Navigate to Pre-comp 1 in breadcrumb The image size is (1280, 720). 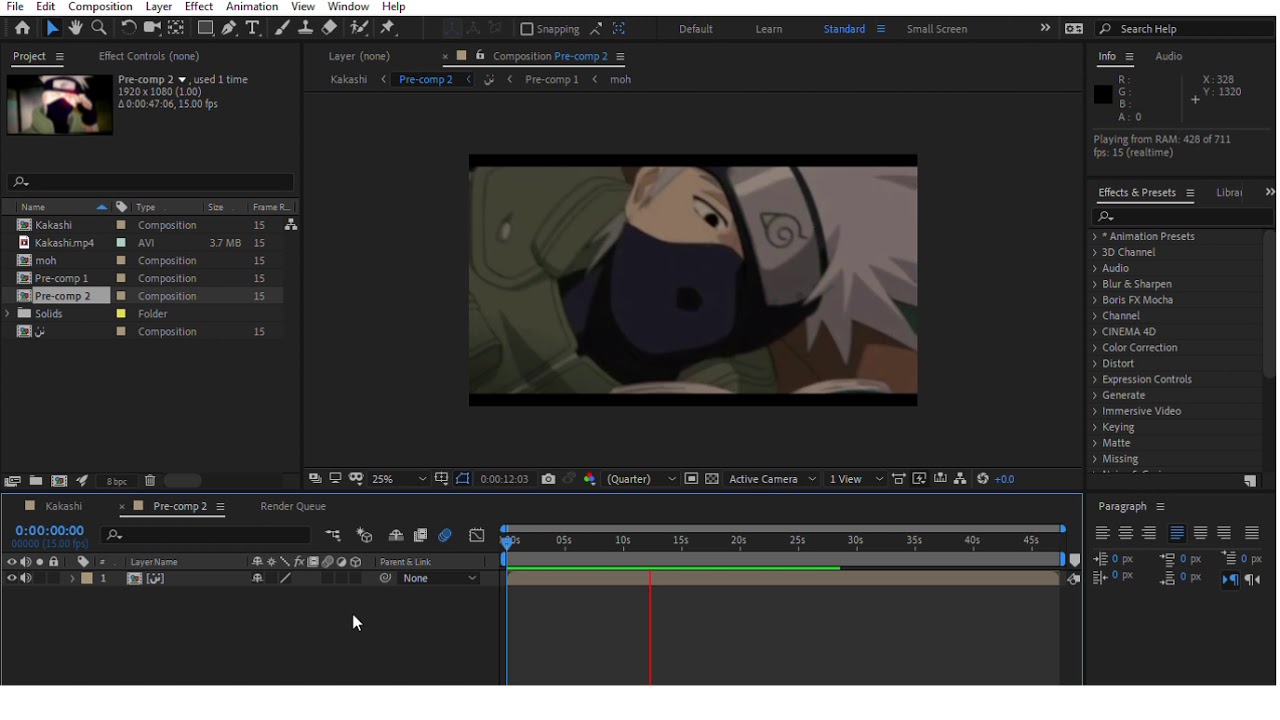[x=553, y=80]
